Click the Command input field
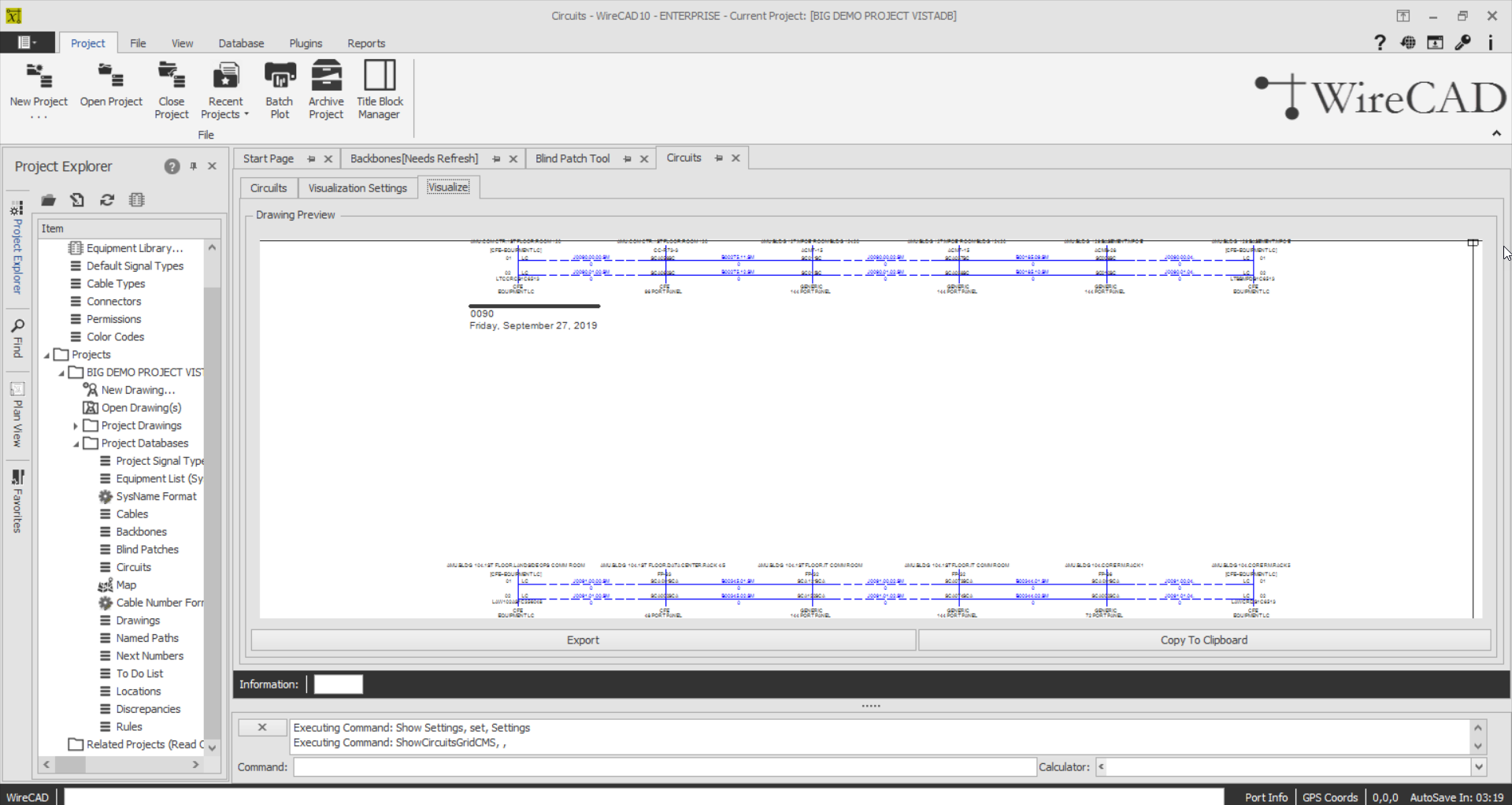The image size is (1512, 805). (x=665, y=767)
